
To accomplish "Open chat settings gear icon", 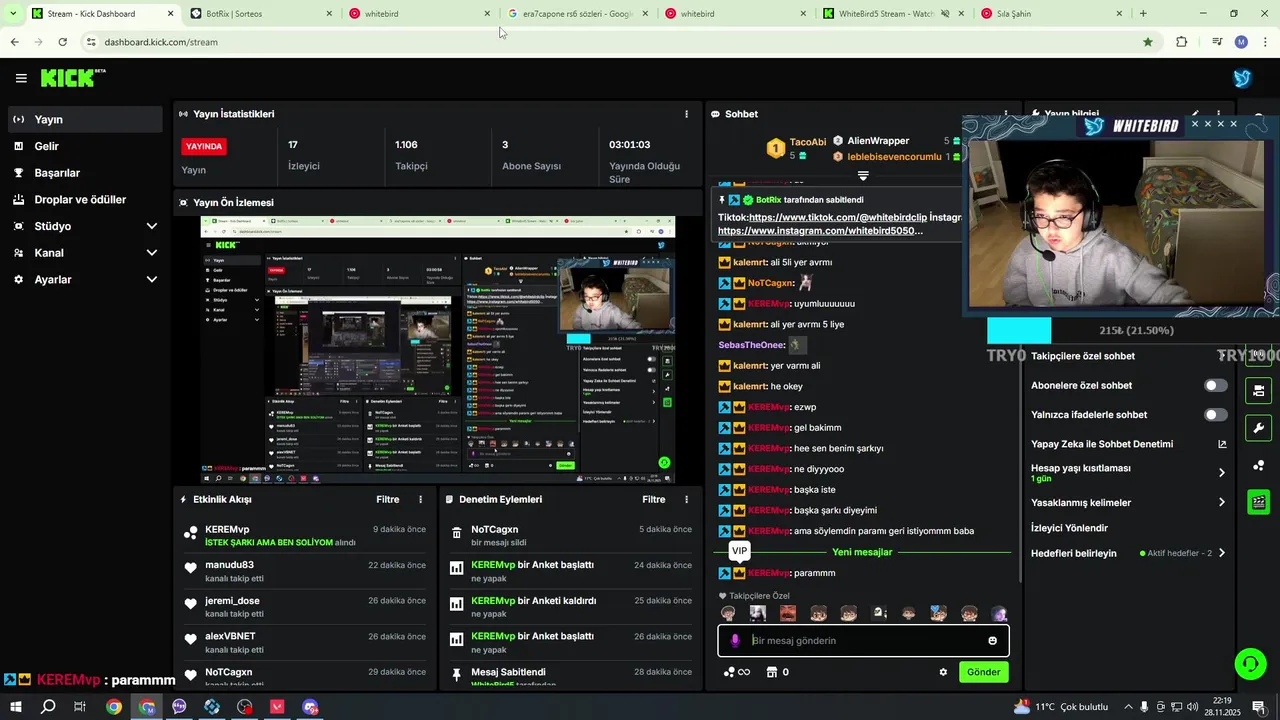I will tap(943, 672).
